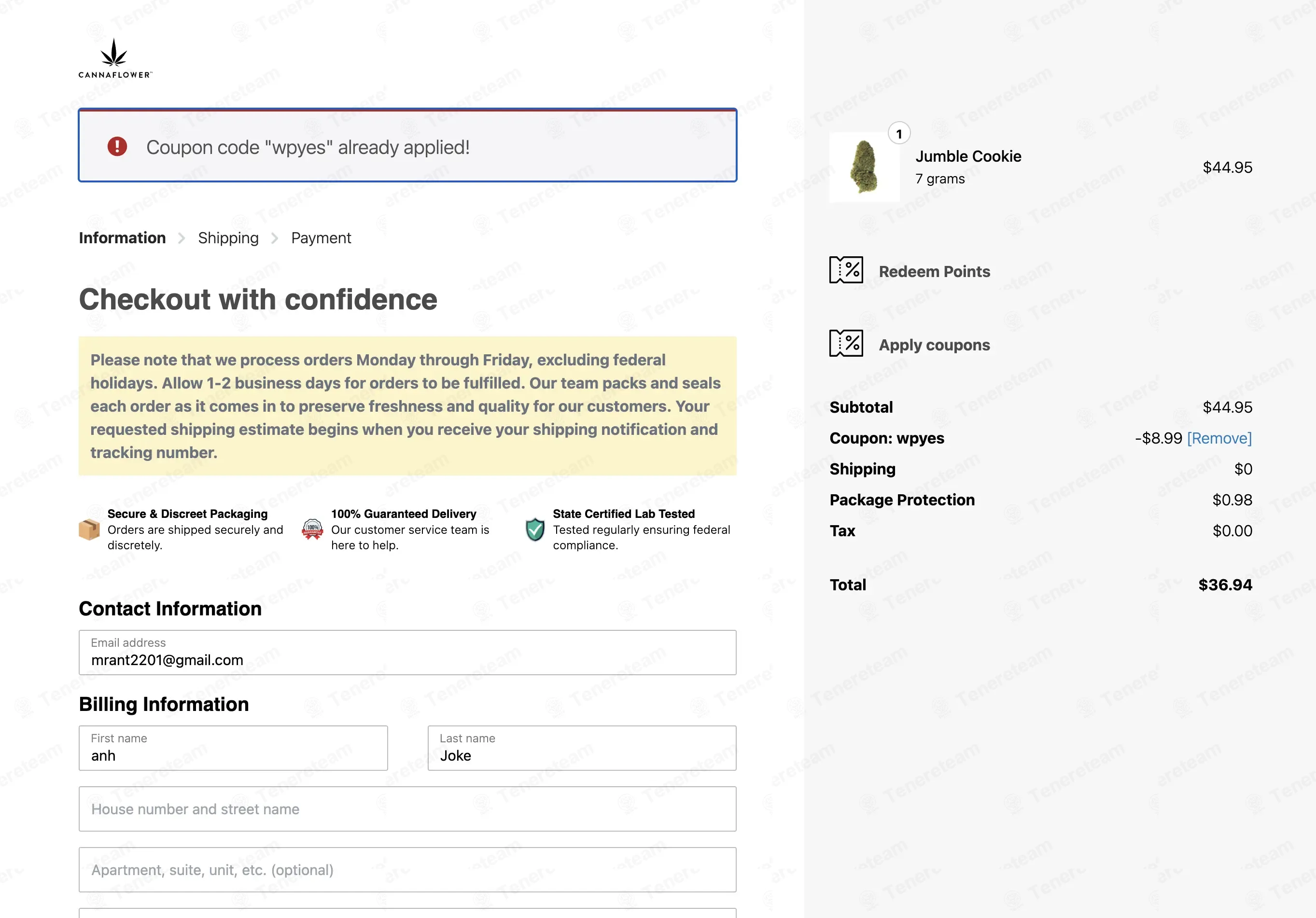Click the Tax $0.00 value
This screenshot has height=918, width=1316.
click(x=1232, y=531)
